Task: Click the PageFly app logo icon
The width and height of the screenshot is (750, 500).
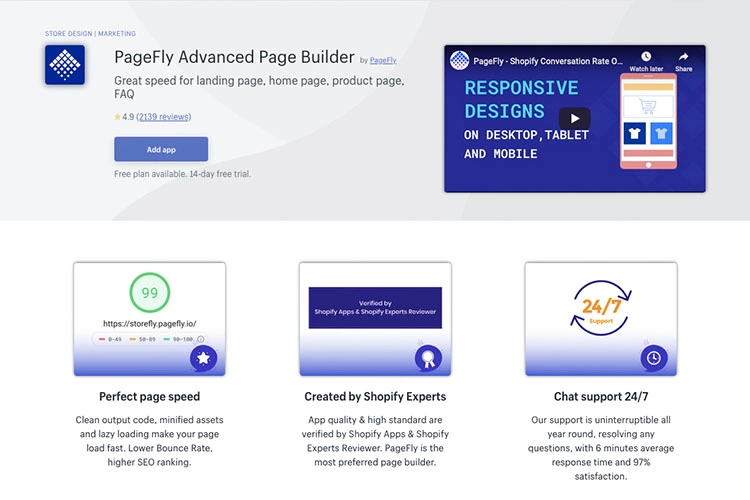Action: point(65,65)
